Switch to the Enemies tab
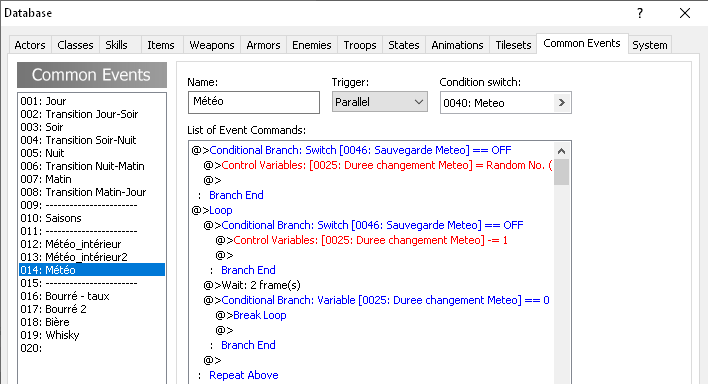708x384 pixels. [312, 45]
